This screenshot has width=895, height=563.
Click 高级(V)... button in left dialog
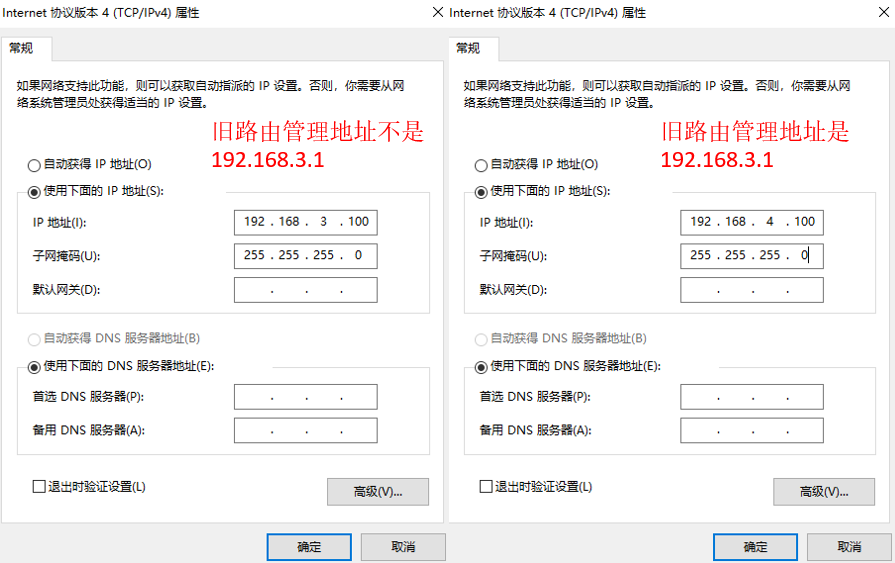coord(377,492)
